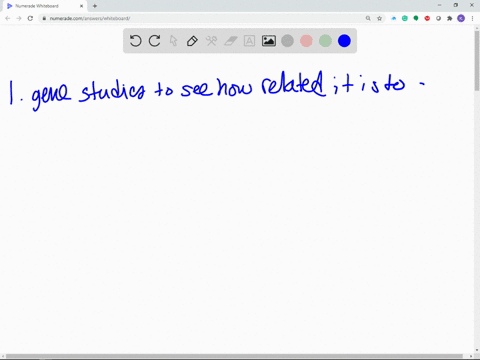Open a new browser tab
This screenshot has width=480, height=360.
[x=95, y=6]
